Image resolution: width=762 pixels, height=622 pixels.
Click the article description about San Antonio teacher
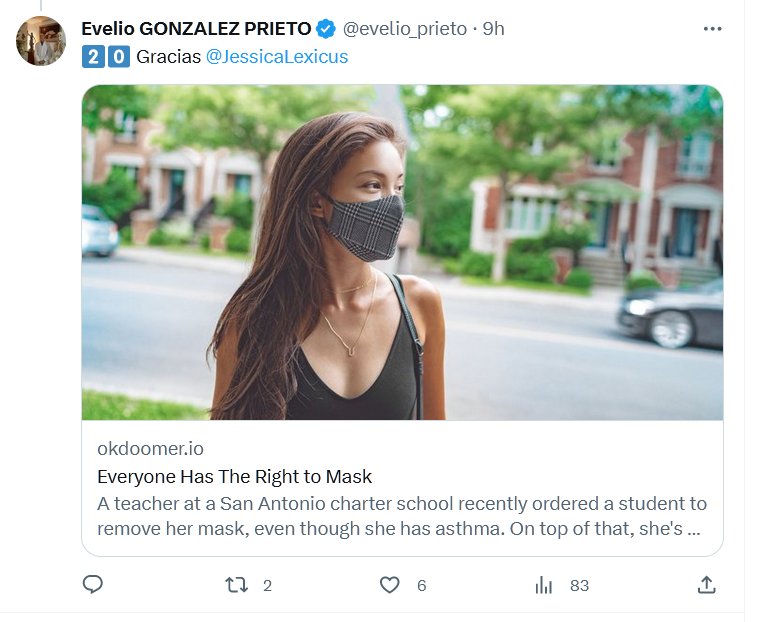point(402,516)
